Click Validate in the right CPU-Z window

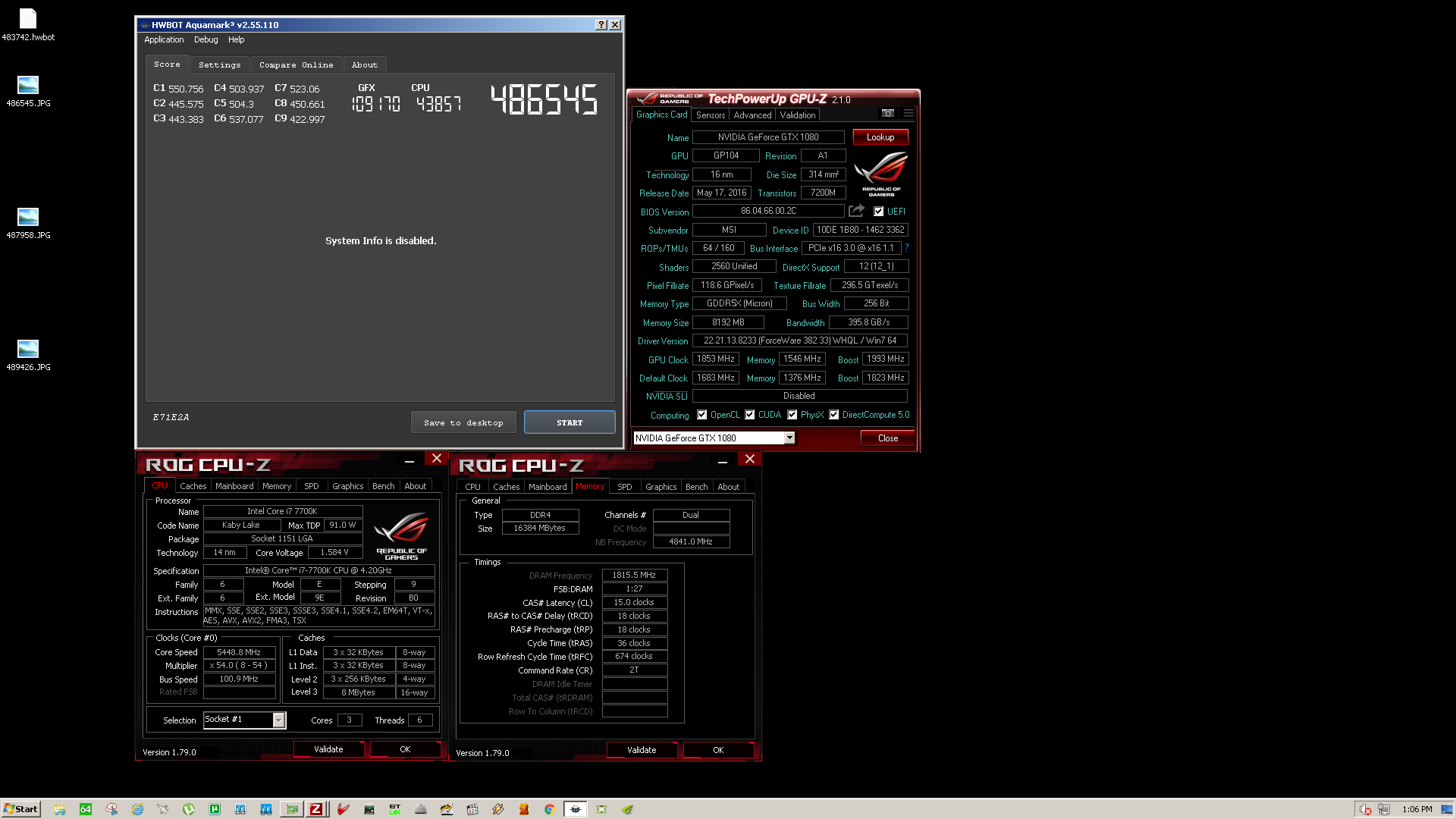(x=642, y=750)
